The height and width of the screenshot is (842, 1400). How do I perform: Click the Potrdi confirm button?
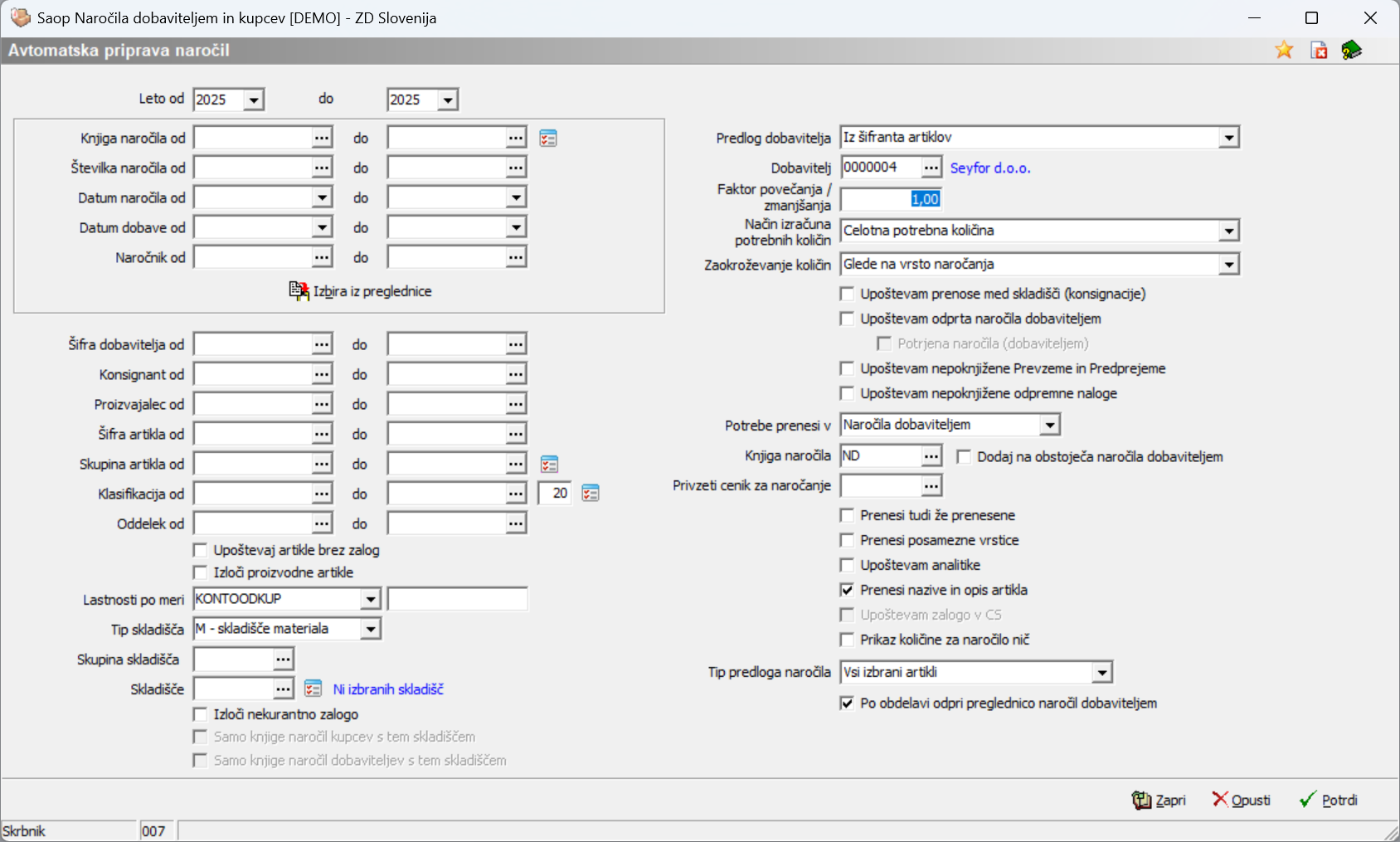(x=1329, y=800)
